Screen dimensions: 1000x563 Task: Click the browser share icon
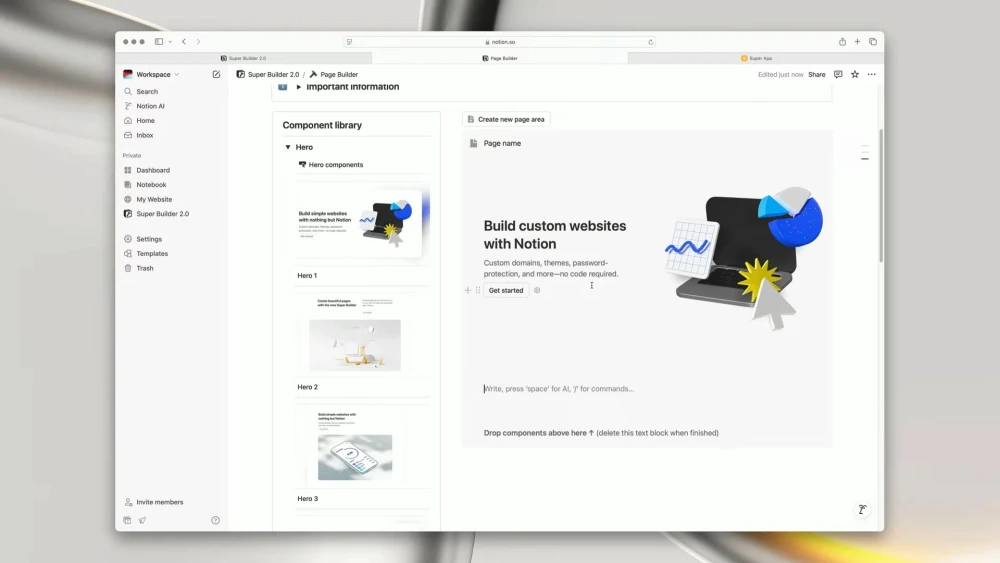click(x=842, y=42)
